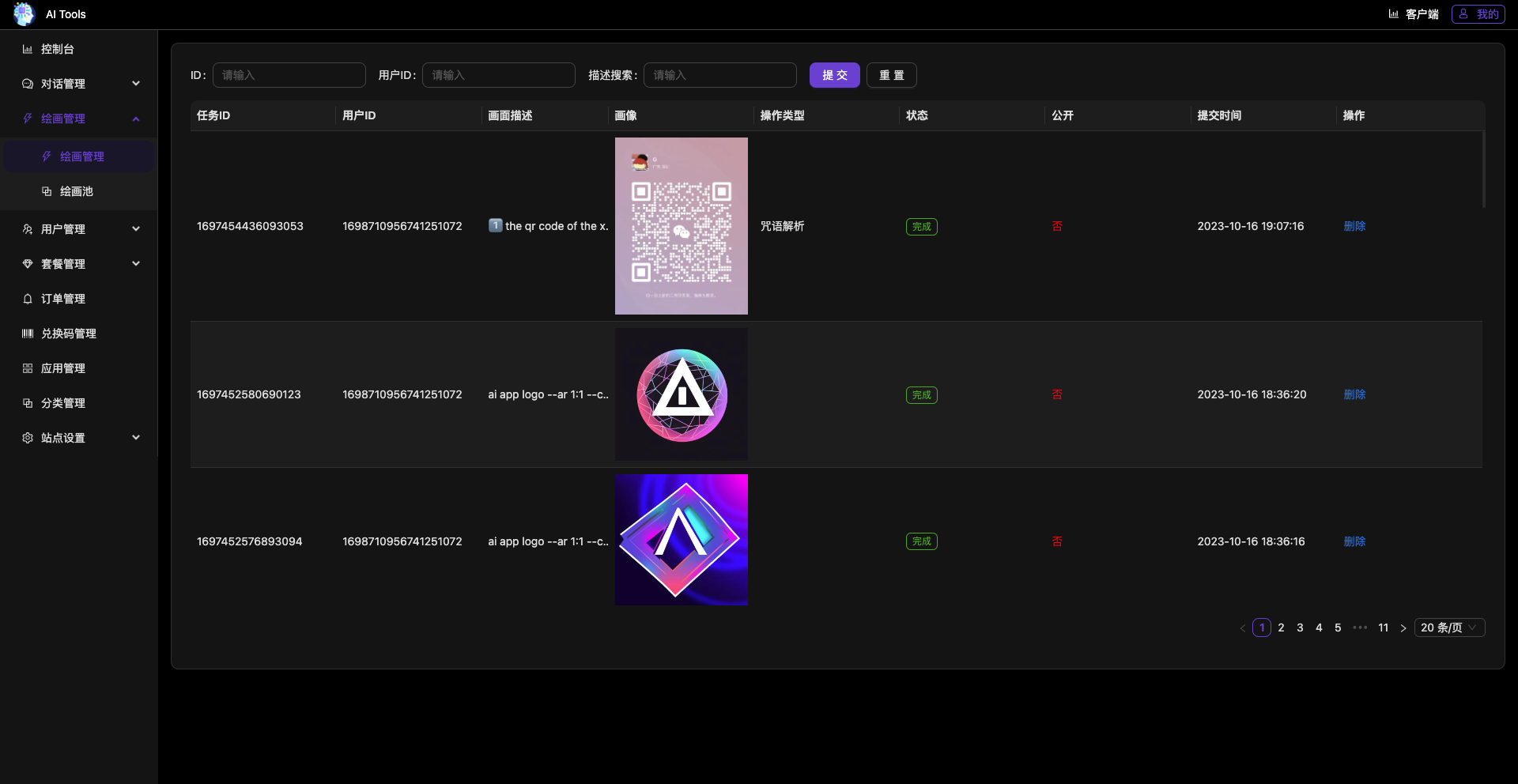Click the 用户管理 people icon

pyautogui.click(x=28, y=229)
